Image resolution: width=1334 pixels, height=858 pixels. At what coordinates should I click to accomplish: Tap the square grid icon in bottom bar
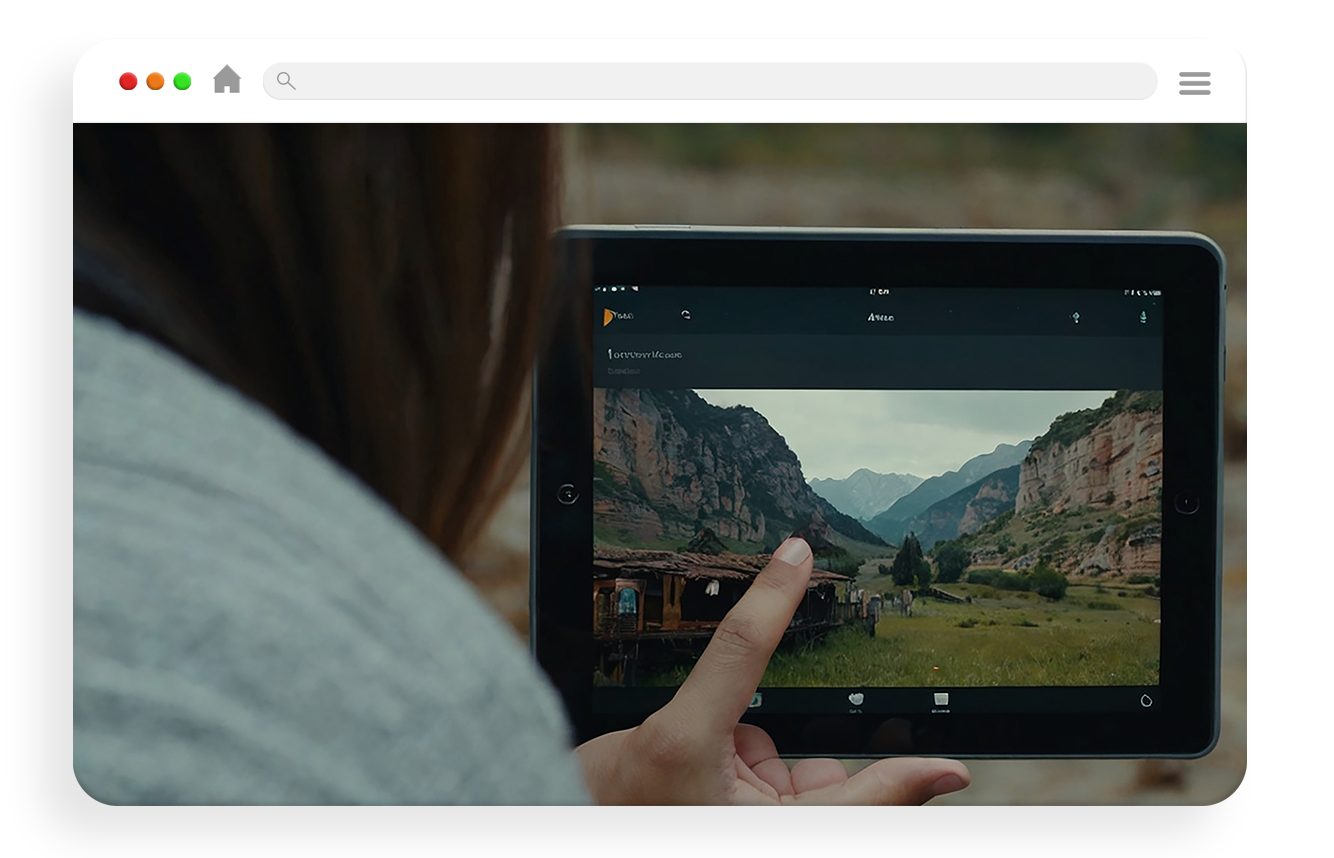(x=940, y=700)
